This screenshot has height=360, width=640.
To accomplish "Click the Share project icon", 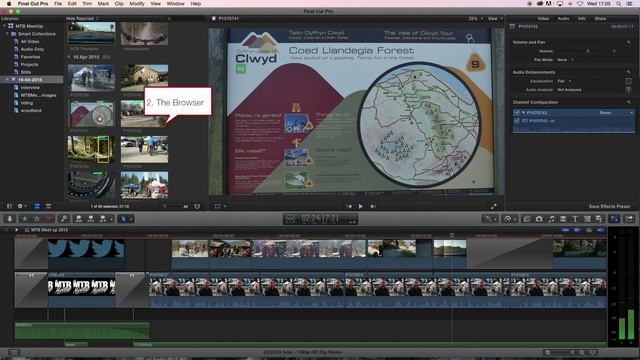I will 629,219.
